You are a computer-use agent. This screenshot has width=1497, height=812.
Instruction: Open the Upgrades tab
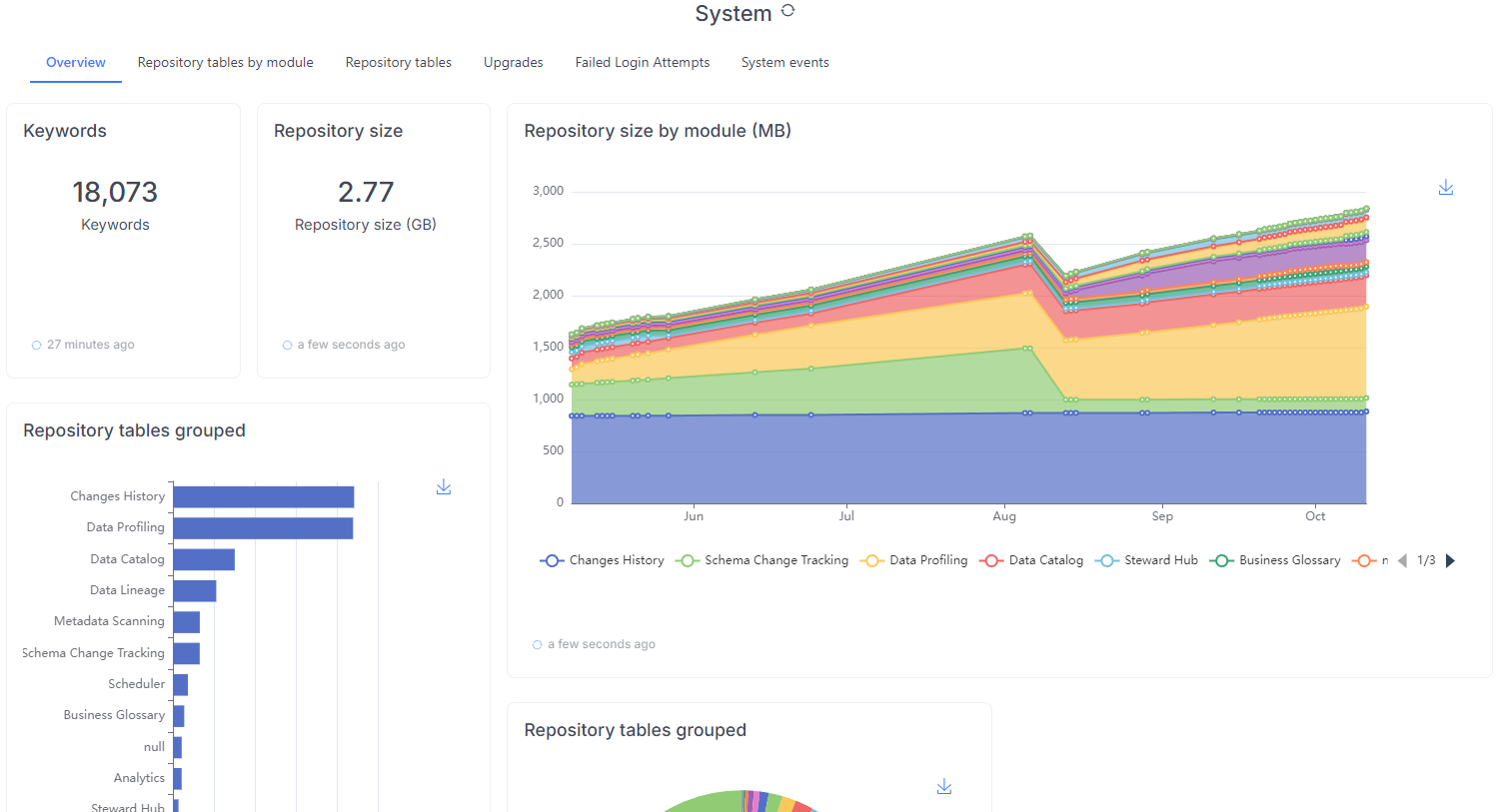click(x=514, y=62)
